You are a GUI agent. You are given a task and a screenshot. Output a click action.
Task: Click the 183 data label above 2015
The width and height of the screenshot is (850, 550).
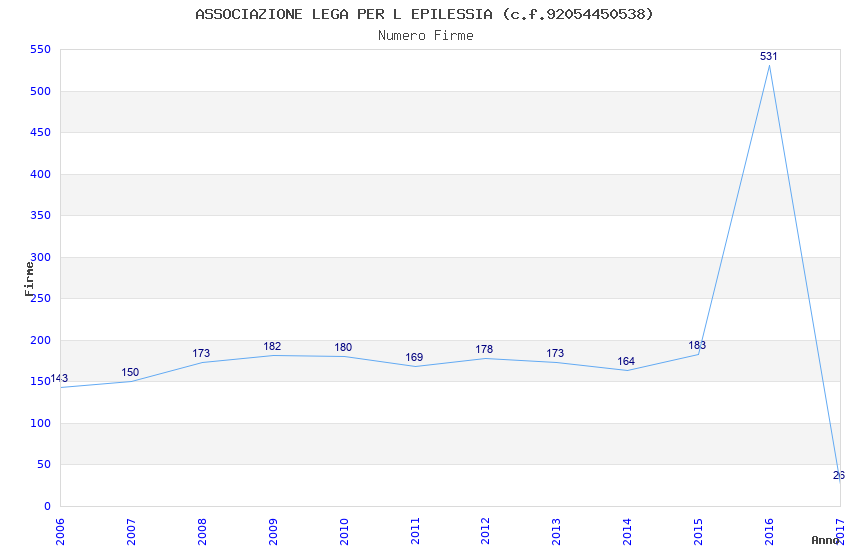(x=697, y=345)
